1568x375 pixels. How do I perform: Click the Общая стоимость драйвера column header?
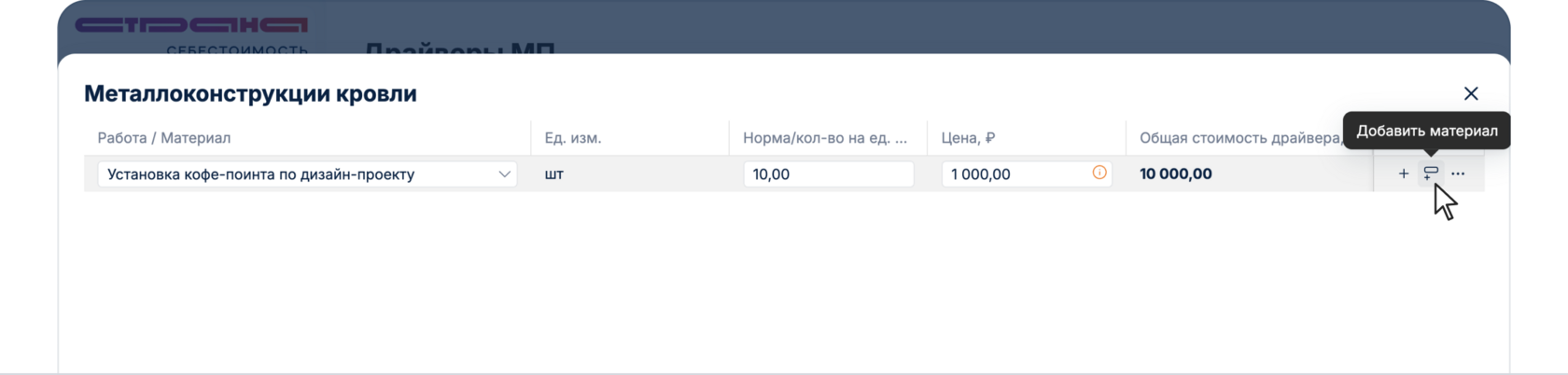coord(1239,138)
